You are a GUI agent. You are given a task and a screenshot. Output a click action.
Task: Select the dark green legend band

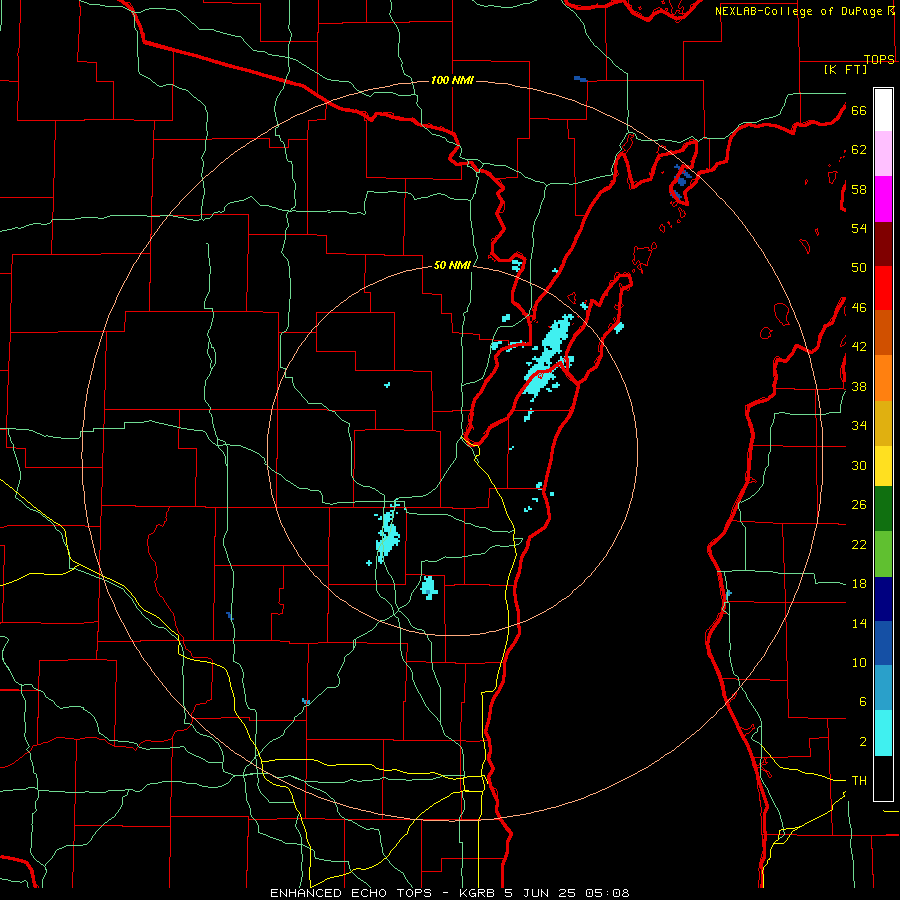[883, 509]
